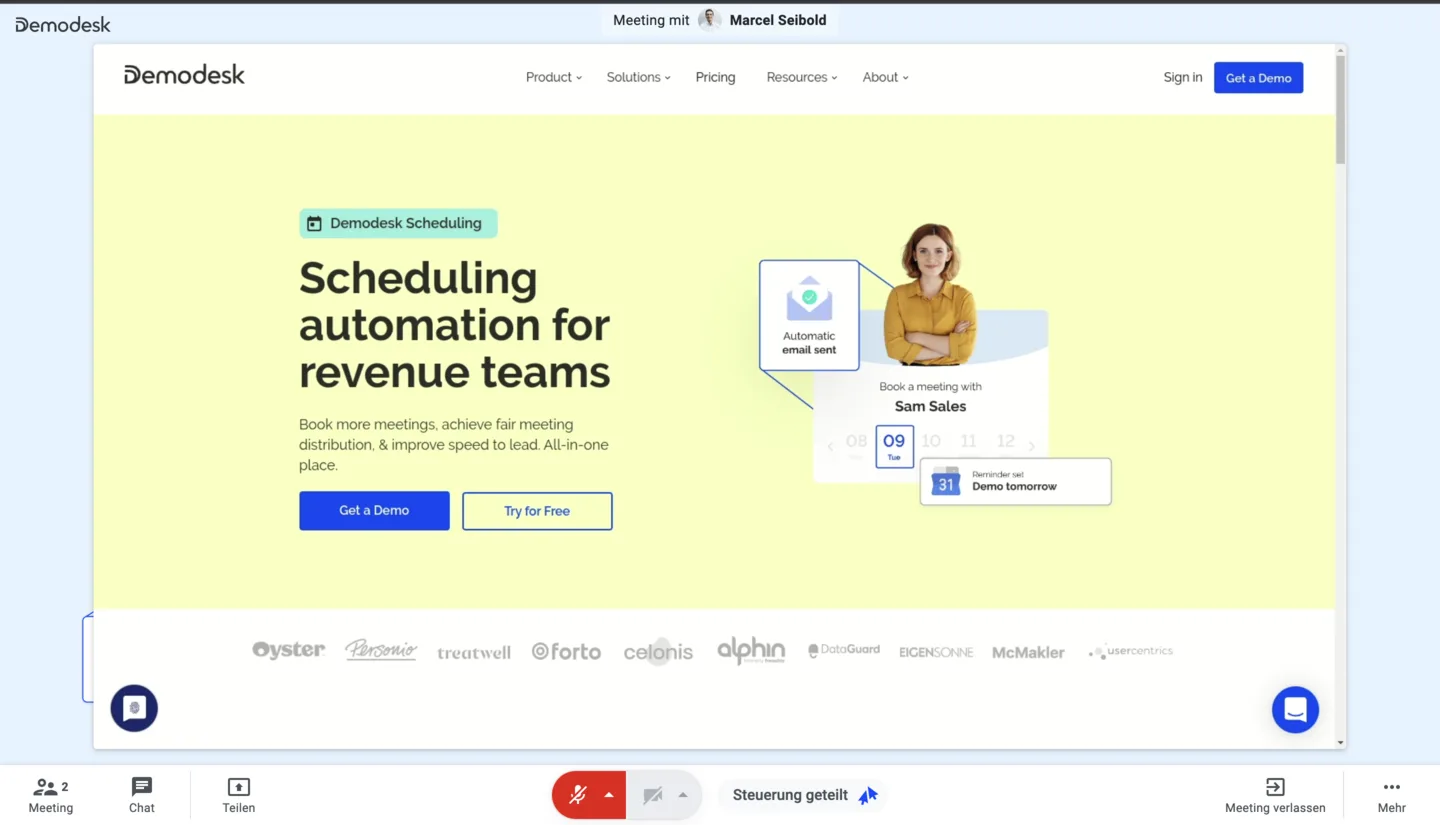Screen dimensions: 1440x825
Task: Toggle the muted microphone button
Action: pyautogui.click(x=578, y=795)
